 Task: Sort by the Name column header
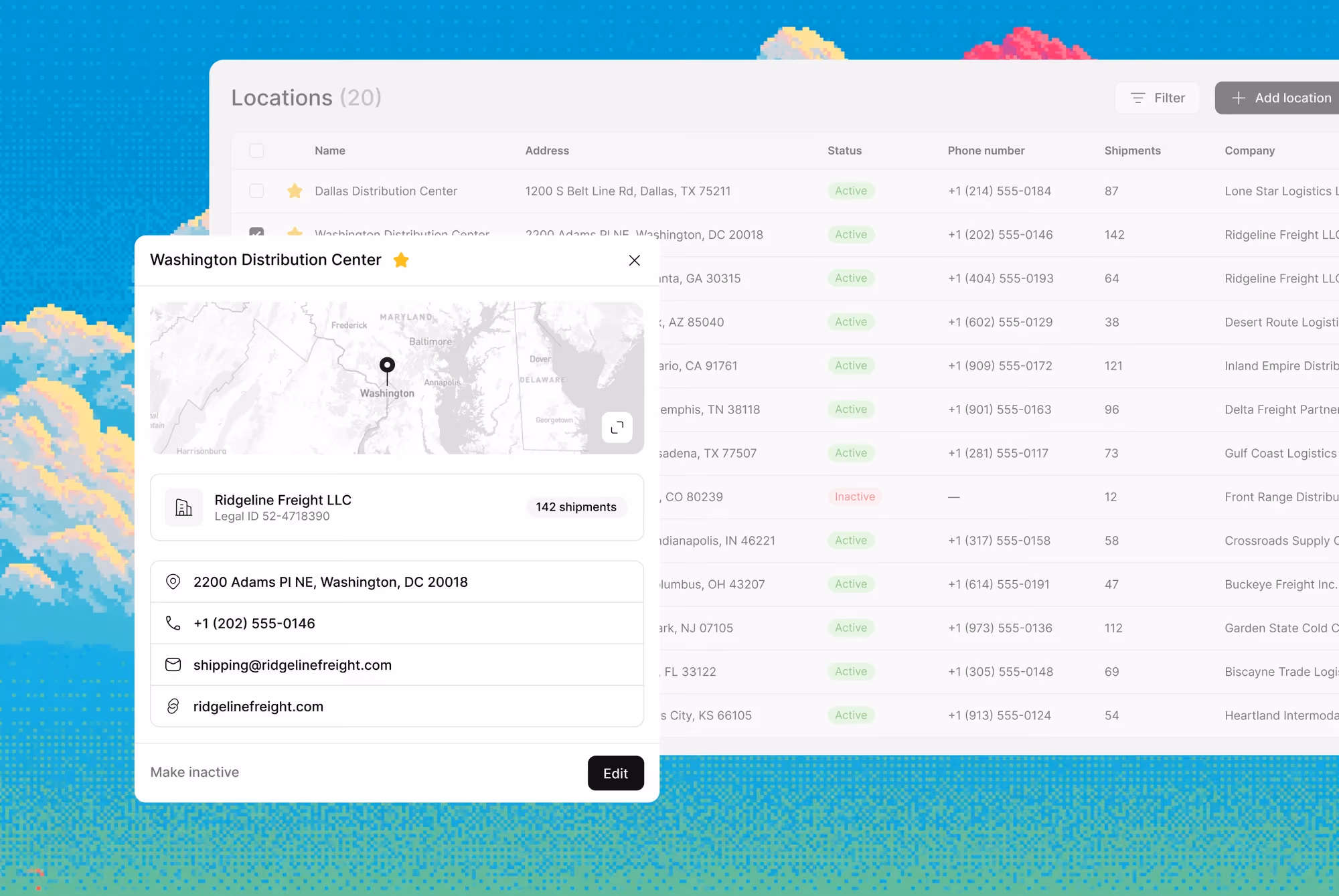click(330, 151)
